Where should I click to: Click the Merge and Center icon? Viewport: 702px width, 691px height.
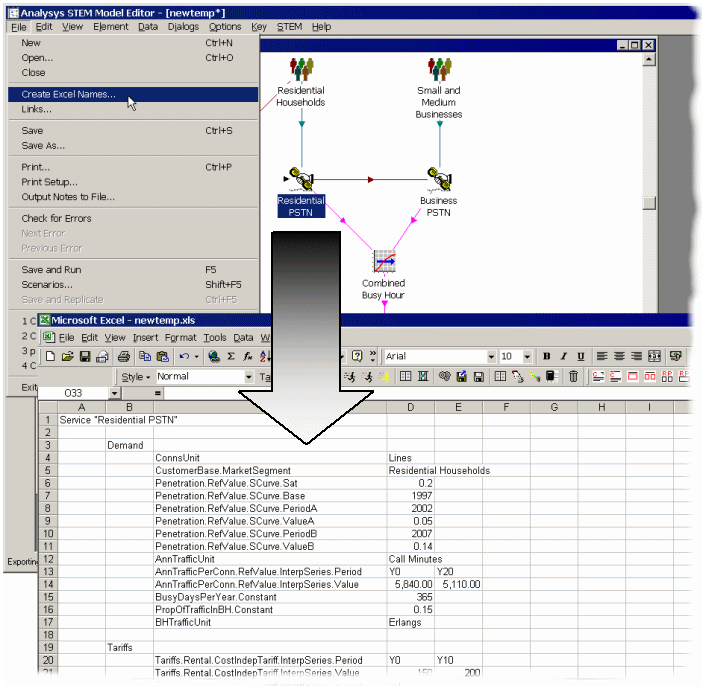click(654, 356)
